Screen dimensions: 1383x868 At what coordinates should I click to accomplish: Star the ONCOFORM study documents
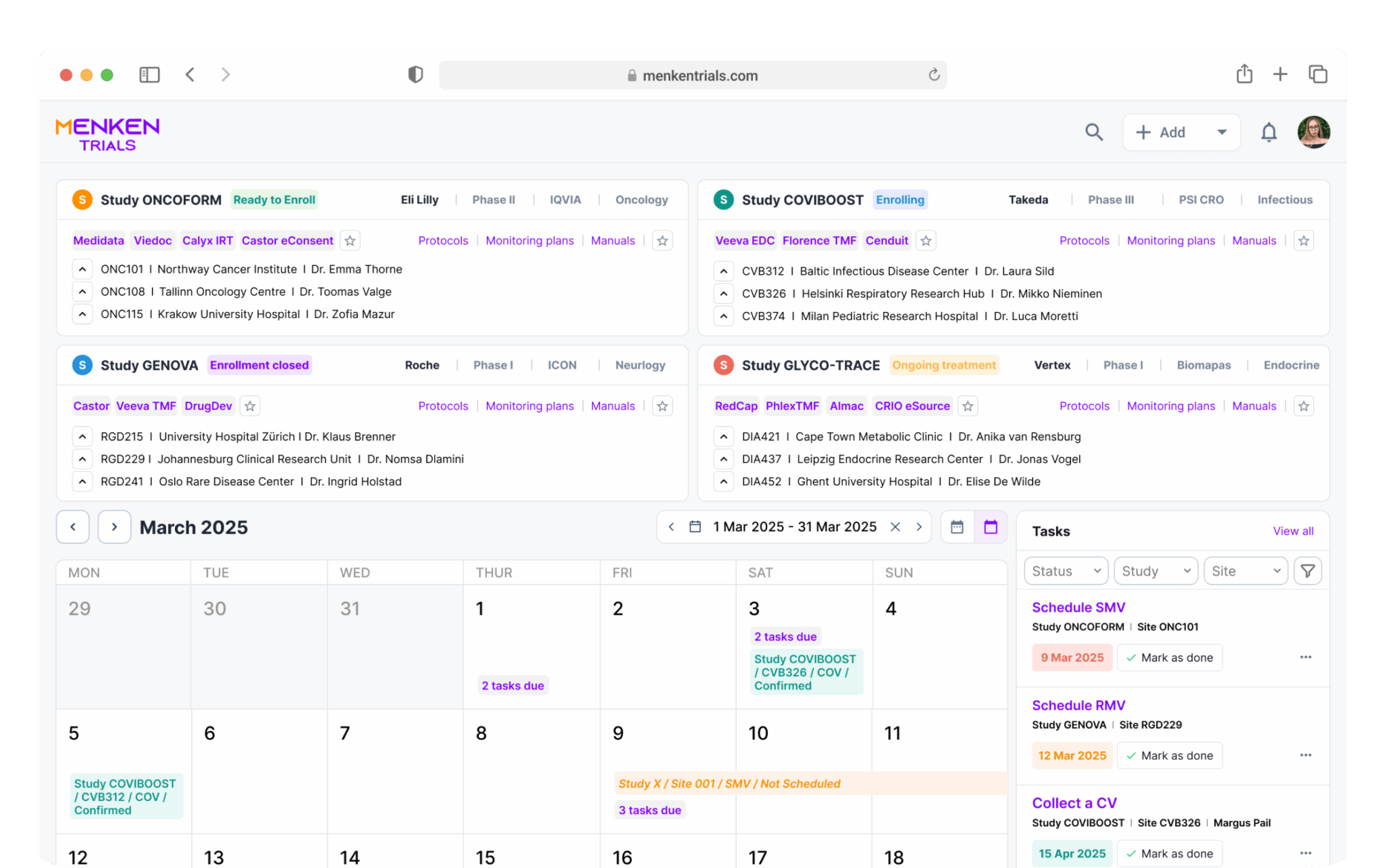[662, 241]
